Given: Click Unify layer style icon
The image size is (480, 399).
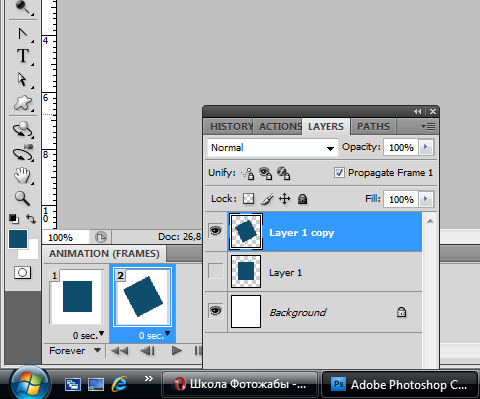Looking at the screenshot, I should click(284, 173).
